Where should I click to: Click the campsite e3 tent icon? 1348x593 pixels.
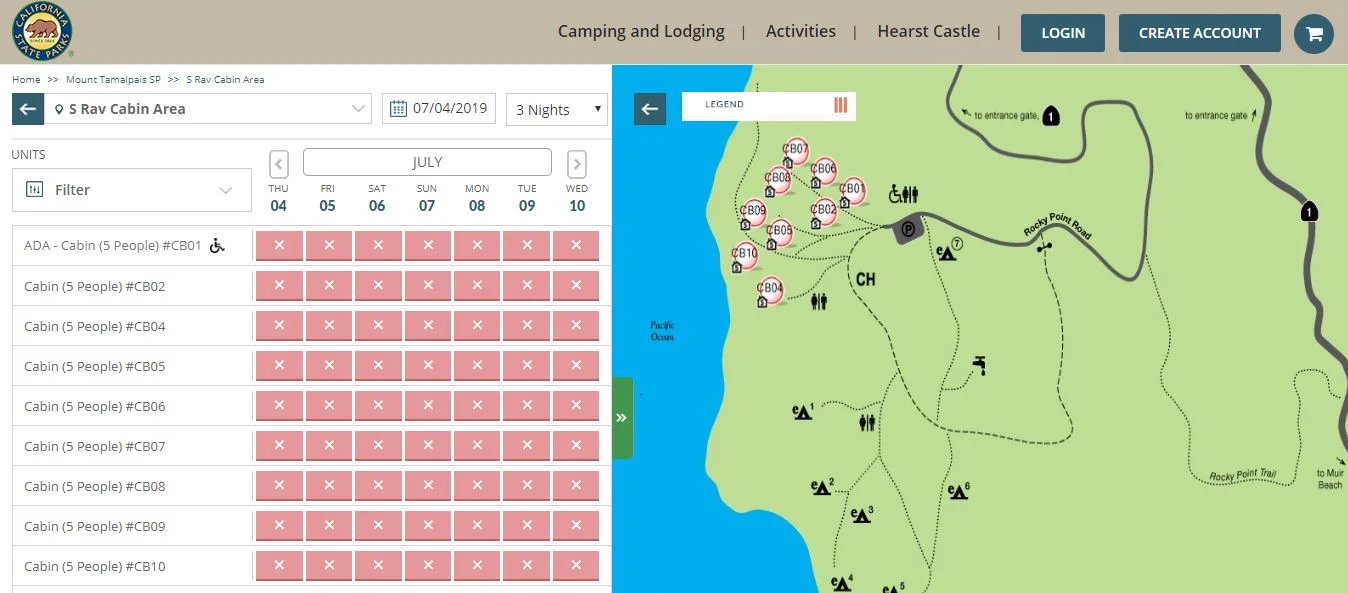(862, 515)
